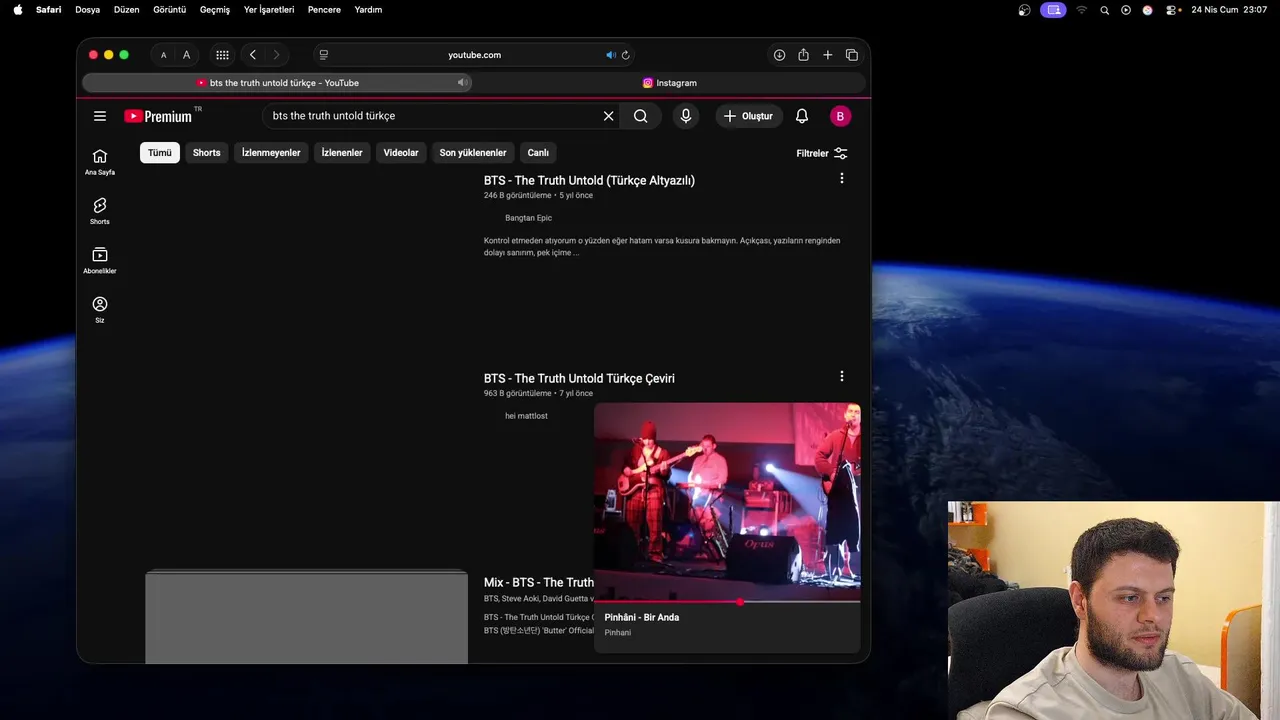Screen dimensions: 1280x720
Task: Open the Pencere menu
Action: (324, 10)
